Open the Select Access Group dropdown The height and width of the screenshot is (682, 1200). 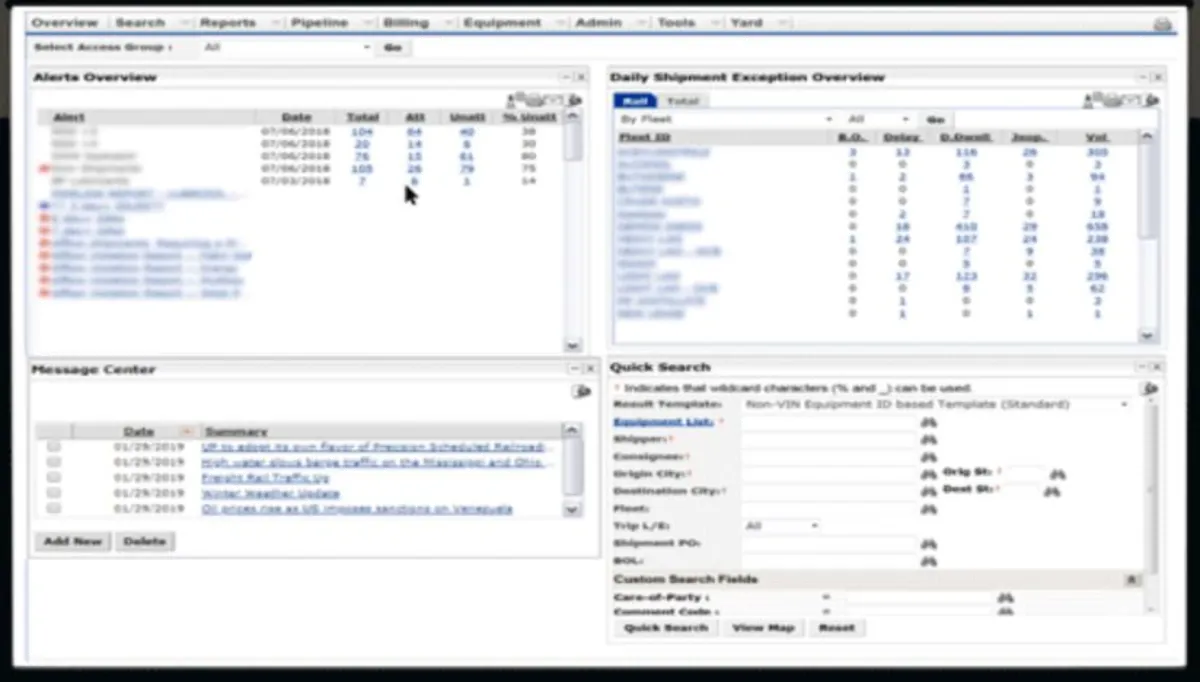coord(285,47)
